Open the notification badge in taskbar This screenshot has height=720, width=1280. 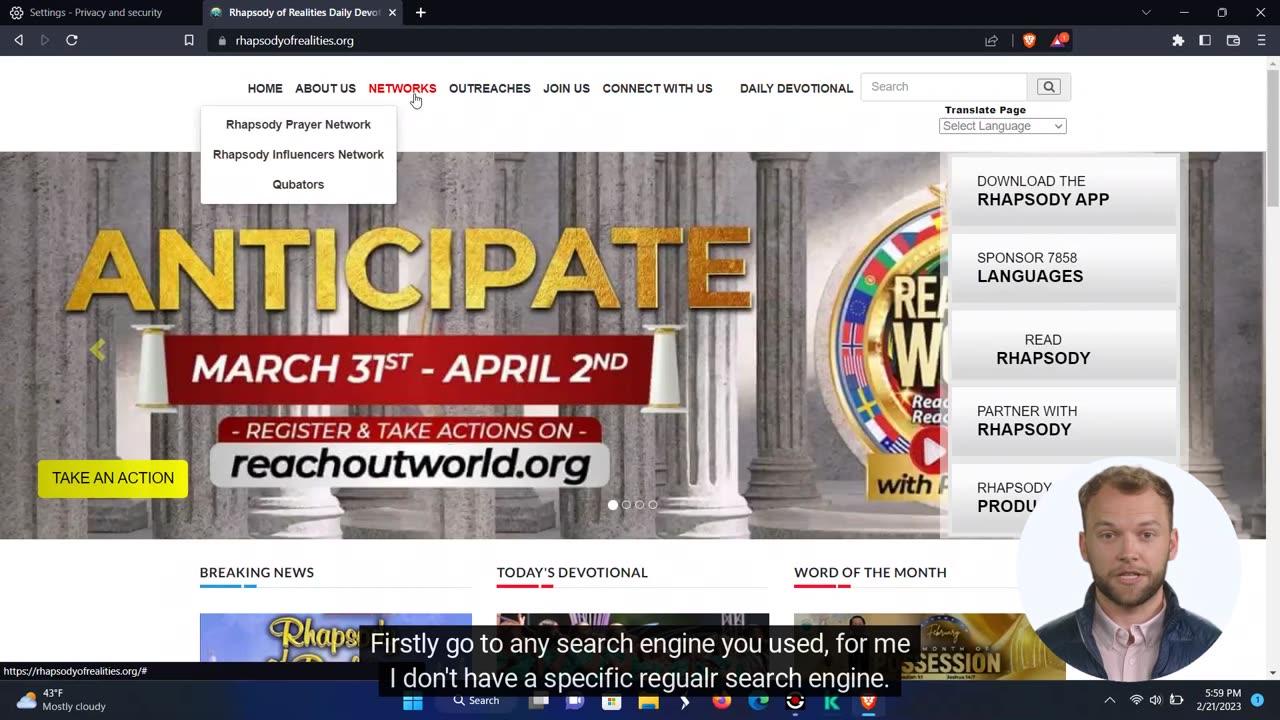1258,700
